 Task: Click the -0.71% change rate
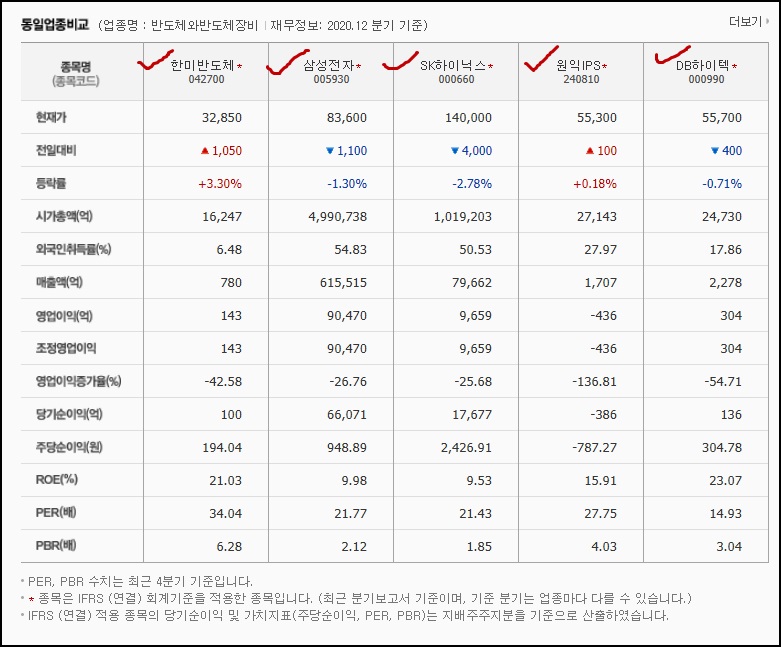click(x=722, y=184)
